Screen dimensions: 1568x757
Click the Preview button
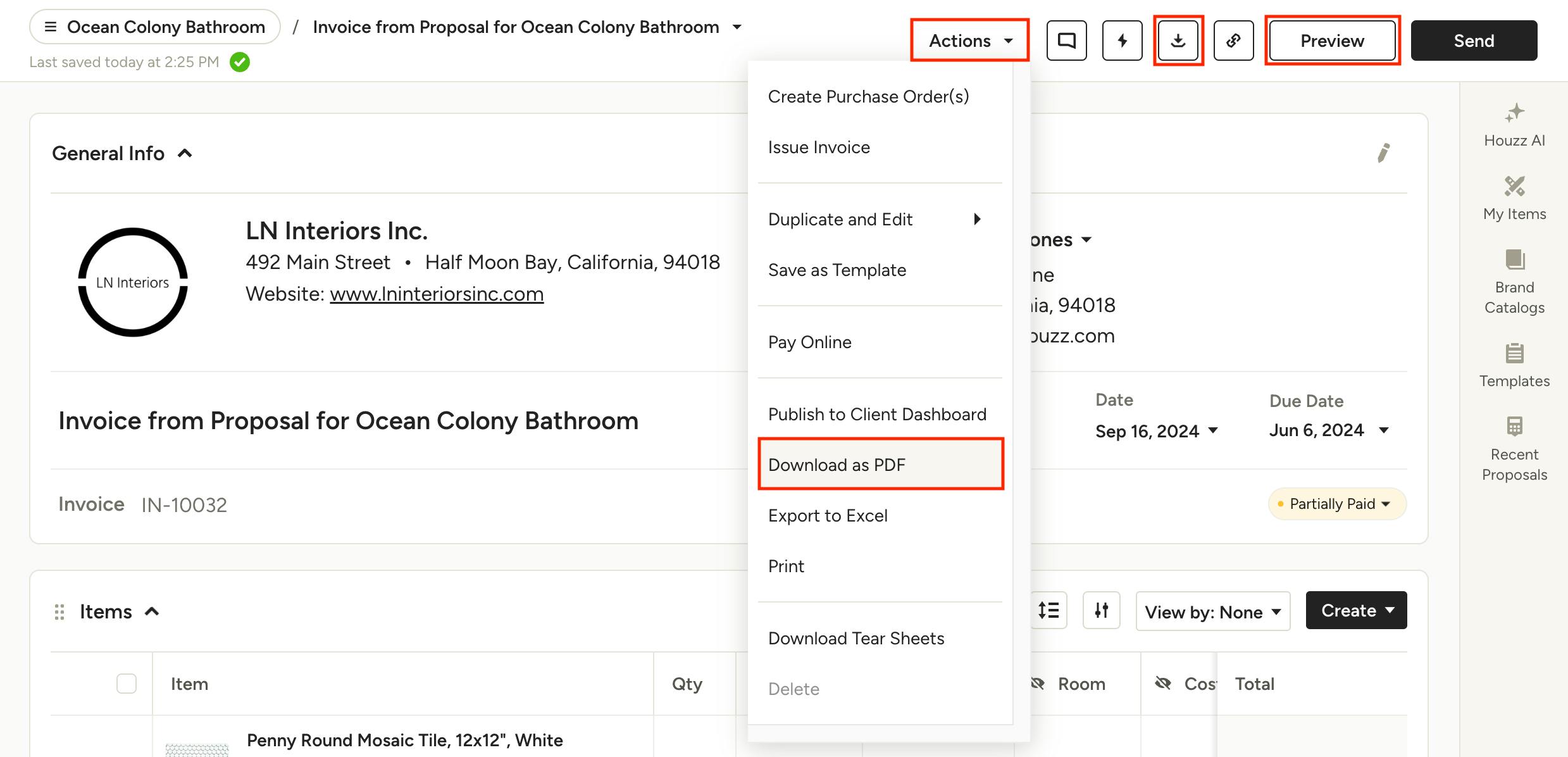click(x=1332, y=41)
